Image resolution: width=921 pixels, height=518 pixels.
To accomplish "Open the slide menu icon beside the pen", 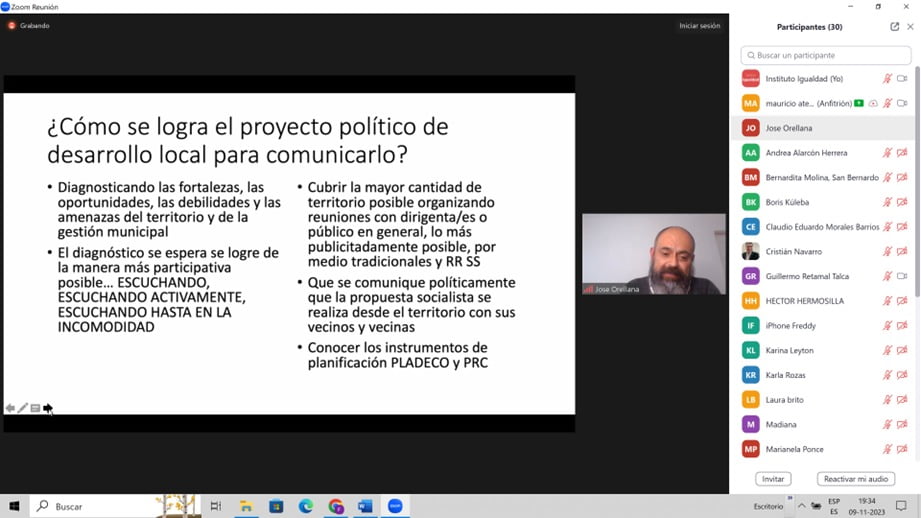I will tap(35, 408).
